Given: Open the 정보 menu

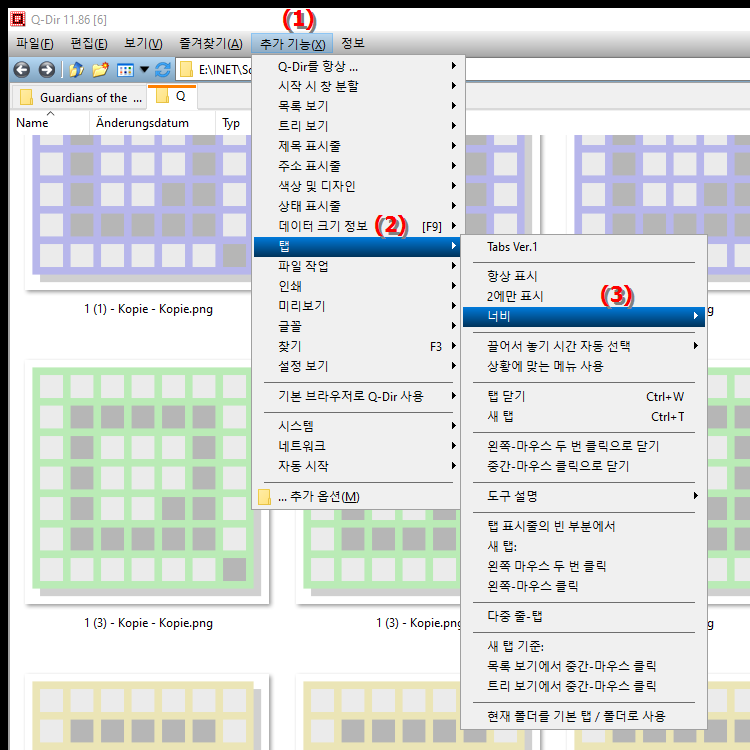Looking at the screenshot, I should tap(353, 44).
